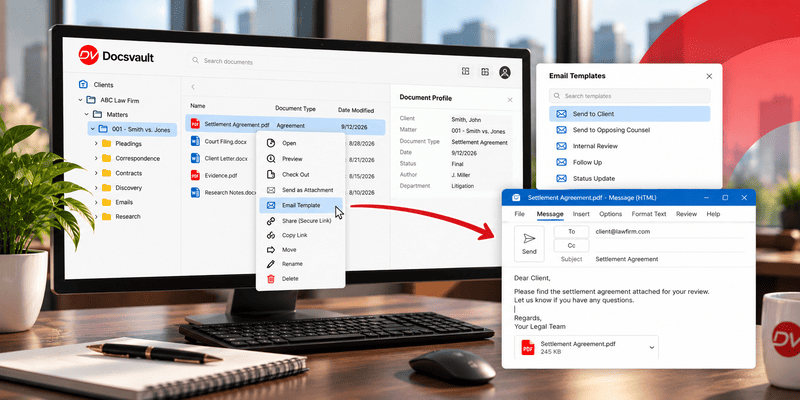
Task: Open the Options tab in message window
Action: [610, 214]
